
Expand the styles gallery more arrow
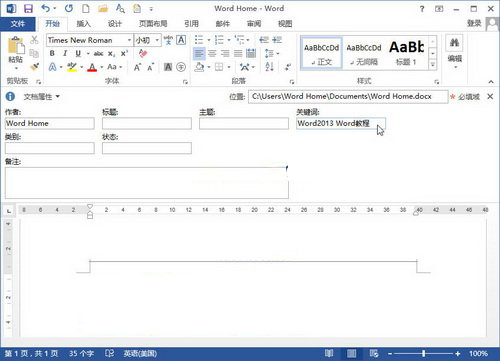click(432, 65)
